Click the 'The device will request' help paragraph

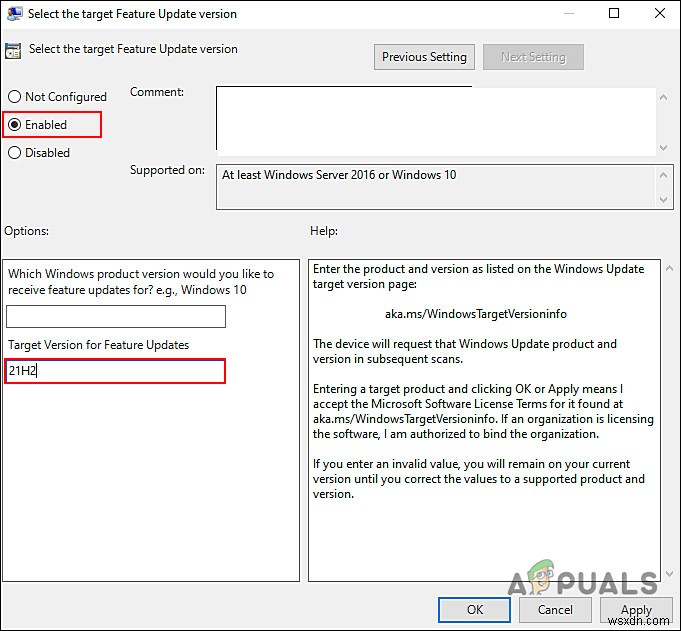465,351
